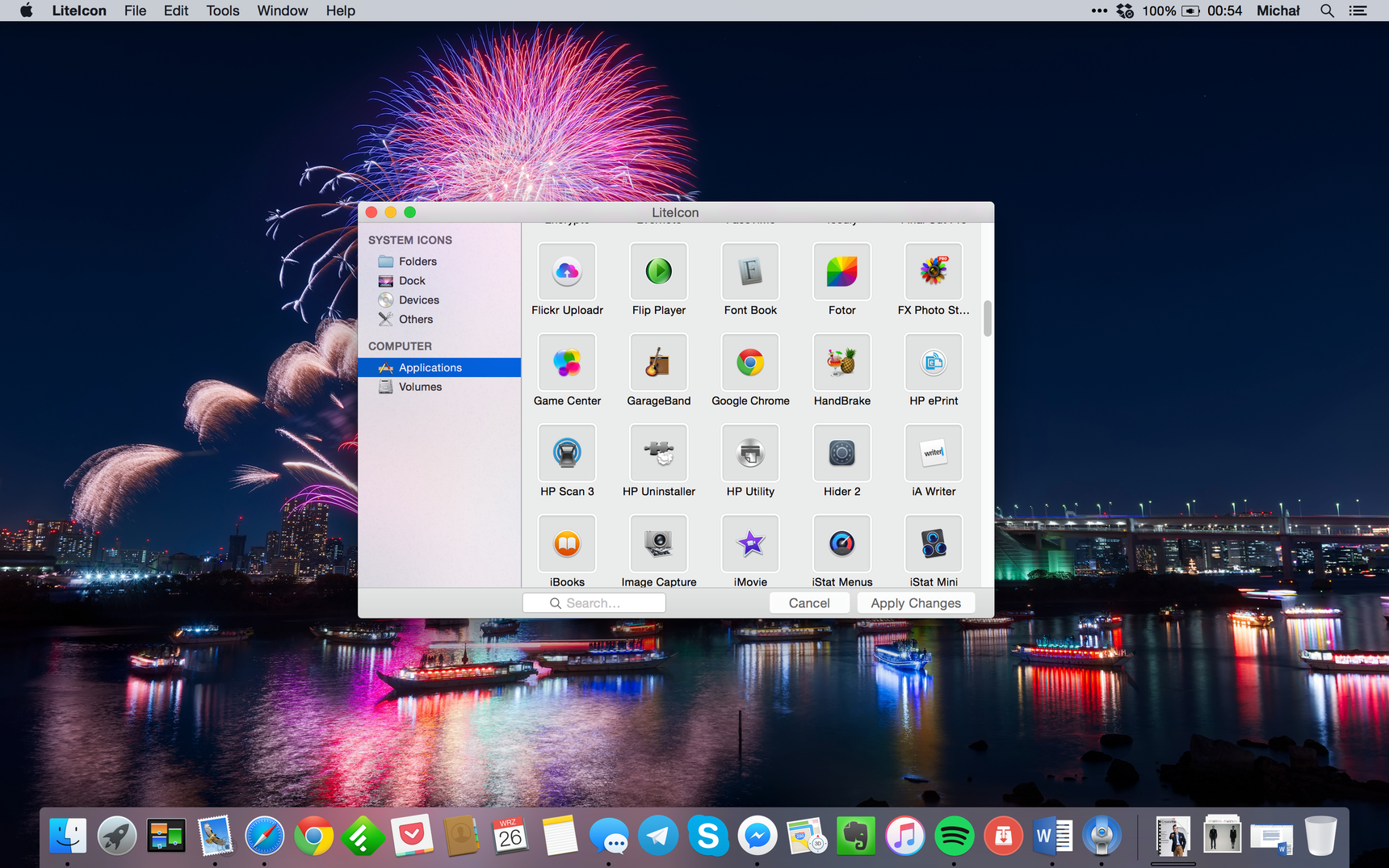1389x868 pixels.
Task: Open Safari from the Dock
Action: point(265,837)
